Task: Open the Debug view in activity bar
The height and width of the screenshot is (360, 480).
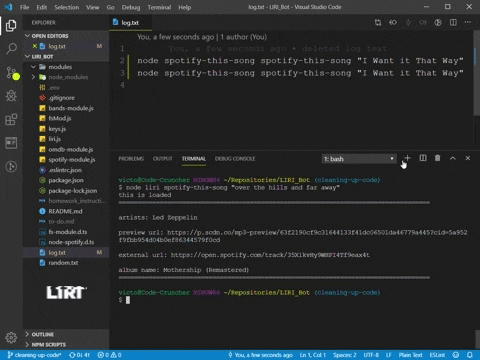Action: (11, 96)
